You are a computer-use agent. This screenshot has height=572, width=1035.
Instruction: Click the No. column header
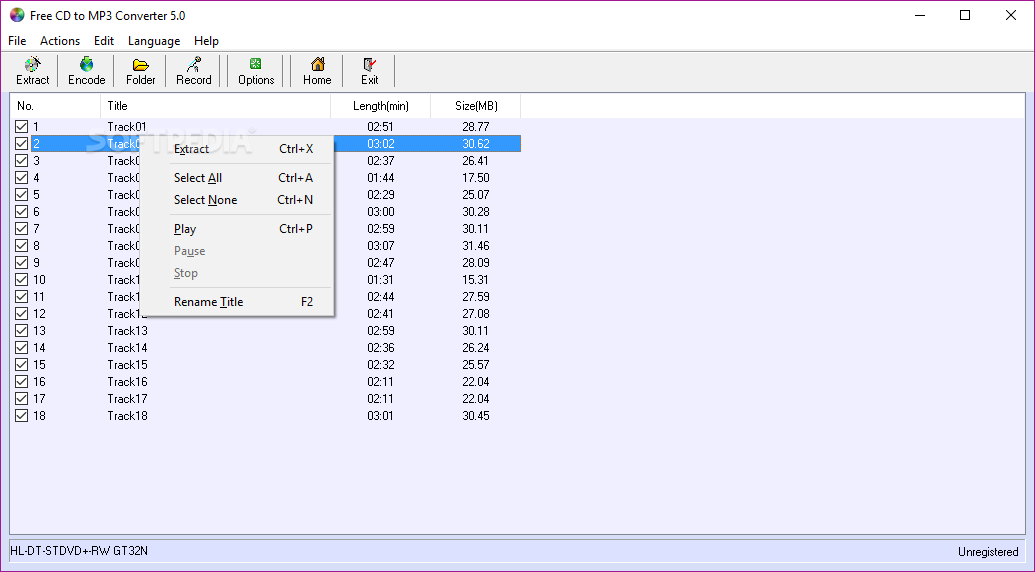[x=55, y=106]
